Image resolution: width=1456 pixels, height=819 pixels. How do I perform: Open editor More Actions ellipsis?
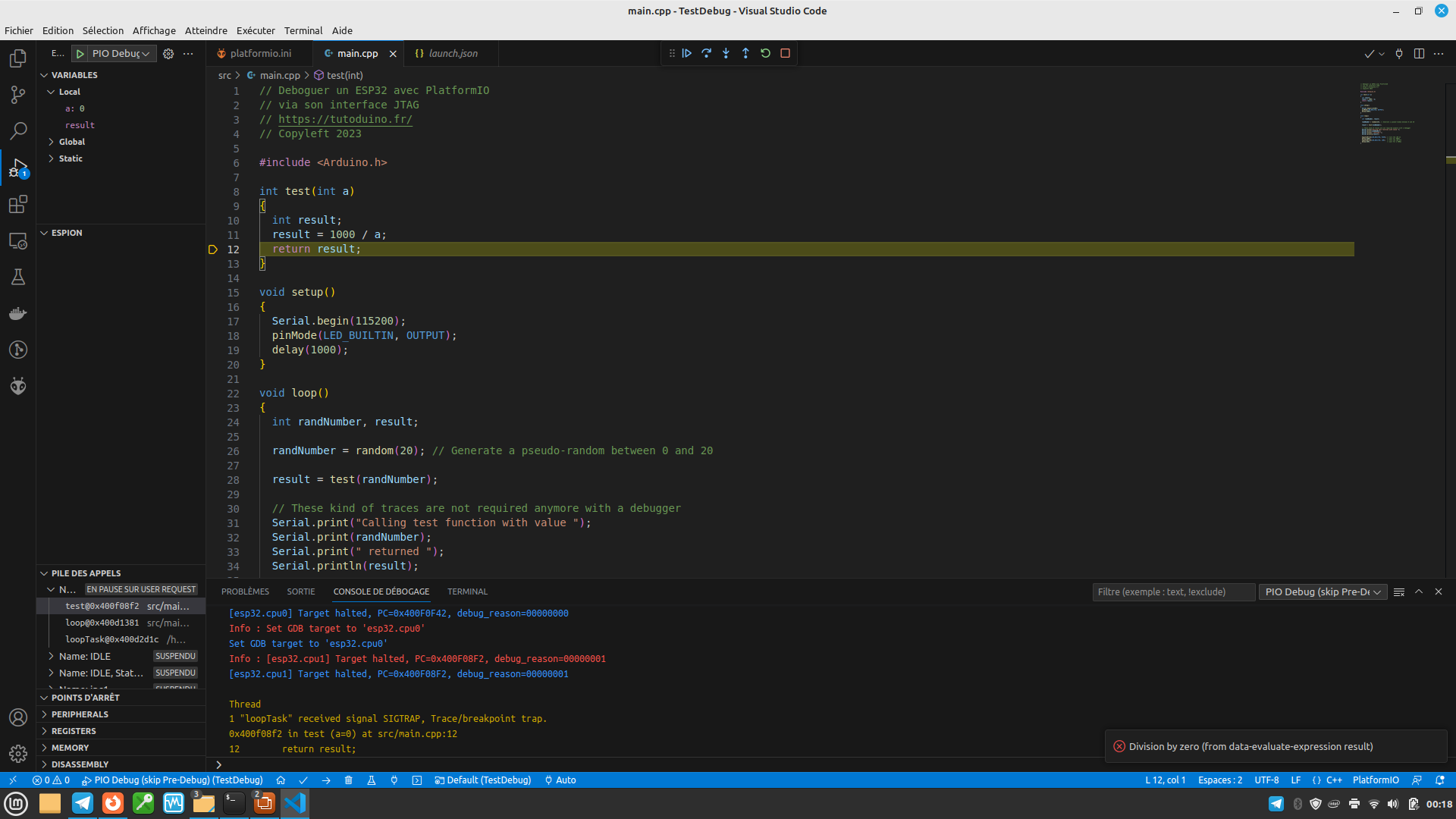pyautogui.click(x=1439, y=54)
